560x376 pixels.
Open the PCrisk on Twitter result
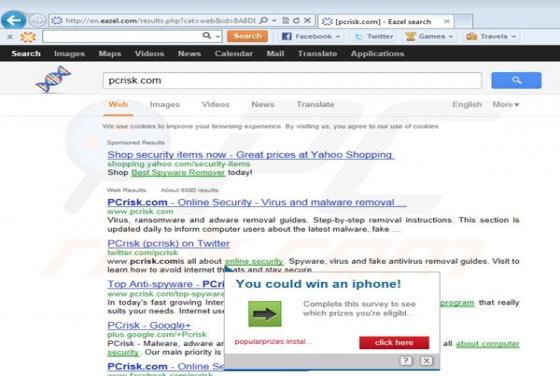point(168,244)
